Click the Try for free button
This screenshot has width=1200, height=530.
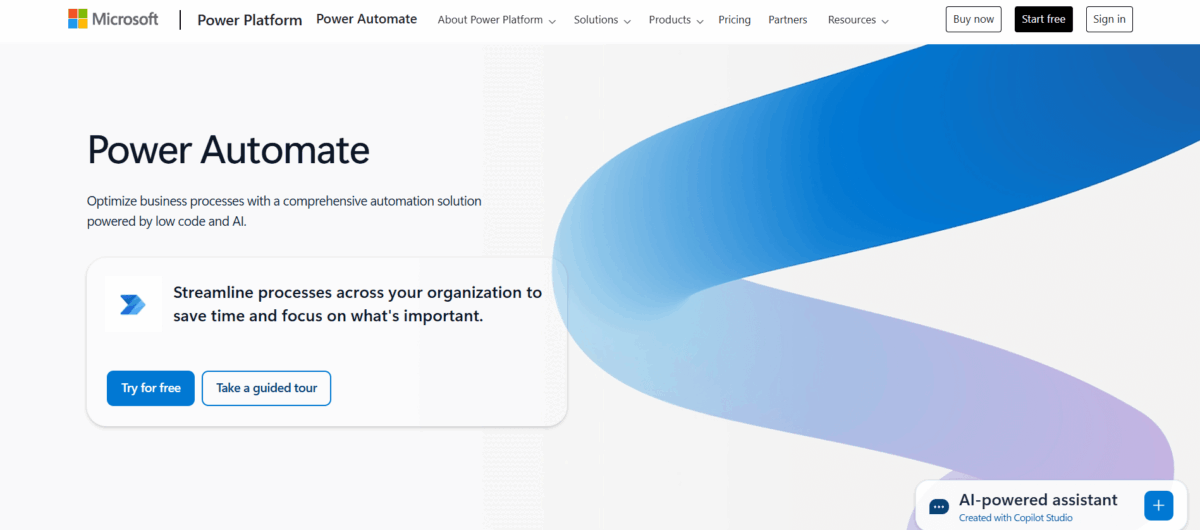[151, 388]
